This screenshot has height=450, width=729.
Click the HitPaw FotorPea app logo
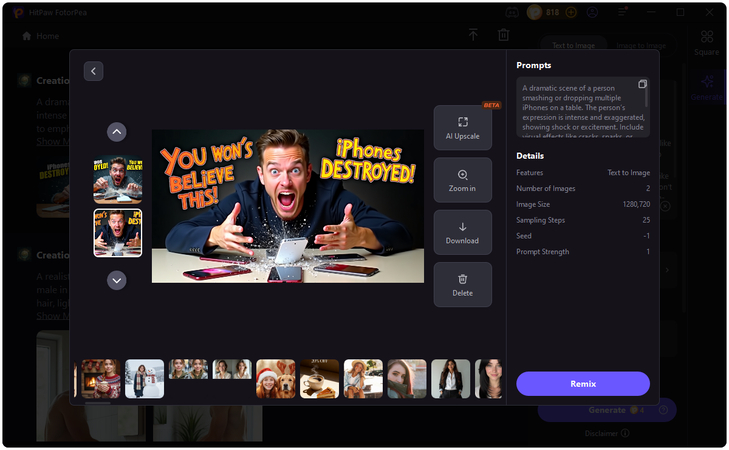point(19,13)
